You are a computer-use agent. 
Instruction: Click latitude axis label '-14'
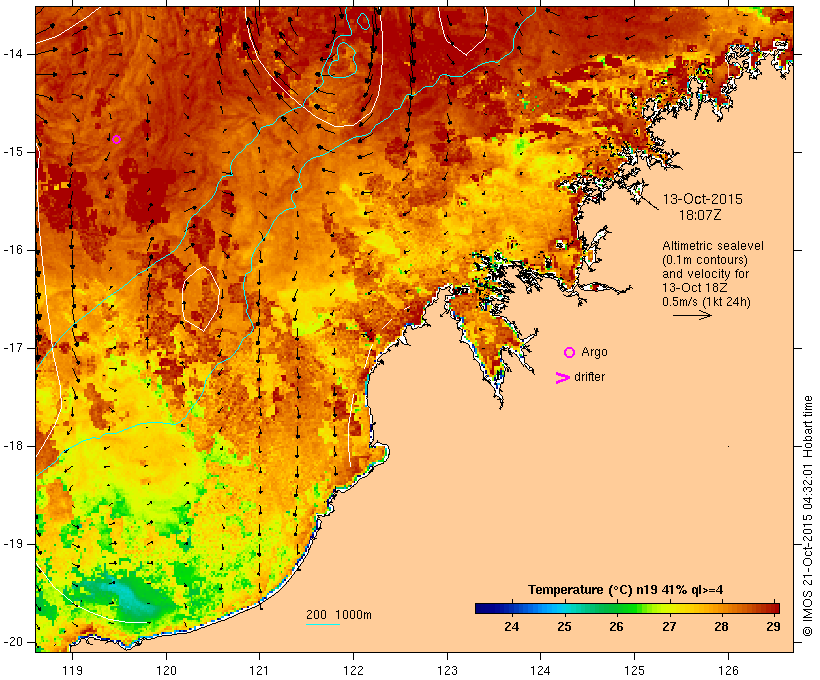pyautogui.click(x=12, y=54)
